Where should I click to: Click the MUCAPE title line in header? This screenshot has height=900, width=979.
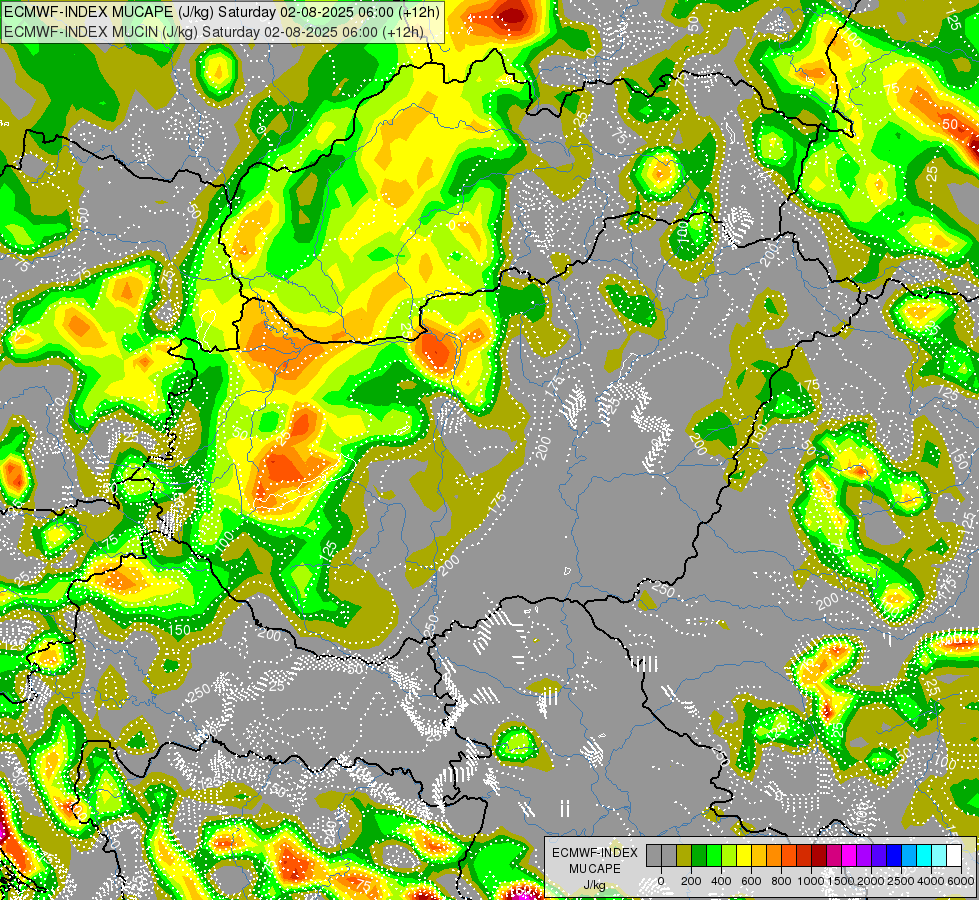222,12
